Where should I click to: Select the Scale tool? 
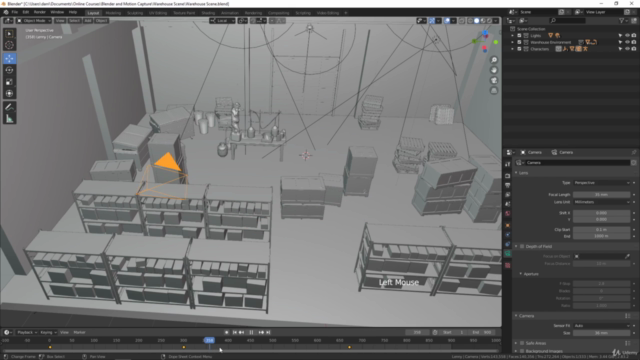click(x=9, y=82)
